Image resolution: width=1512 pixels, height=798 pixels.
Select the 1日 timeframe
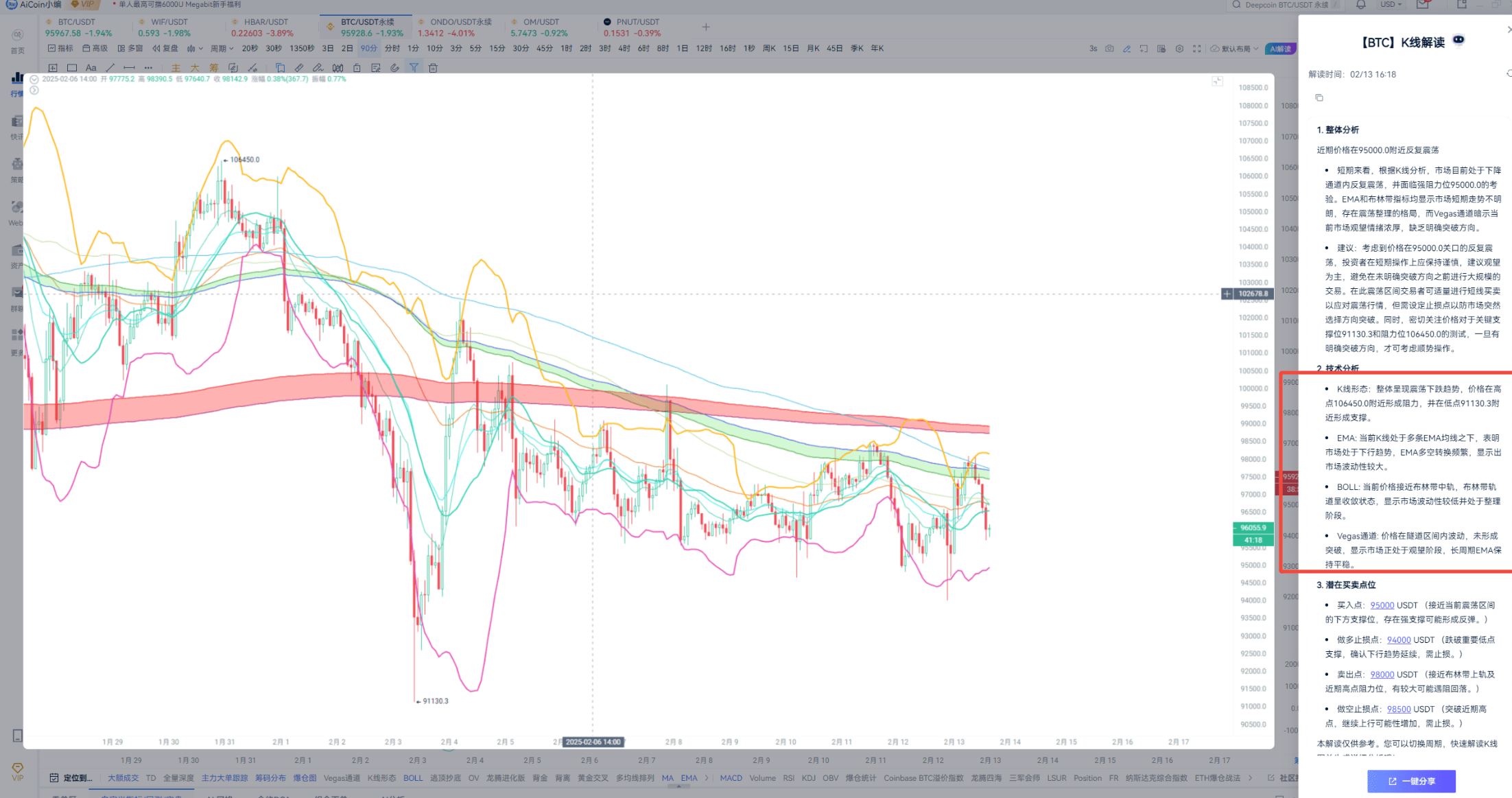683,49
